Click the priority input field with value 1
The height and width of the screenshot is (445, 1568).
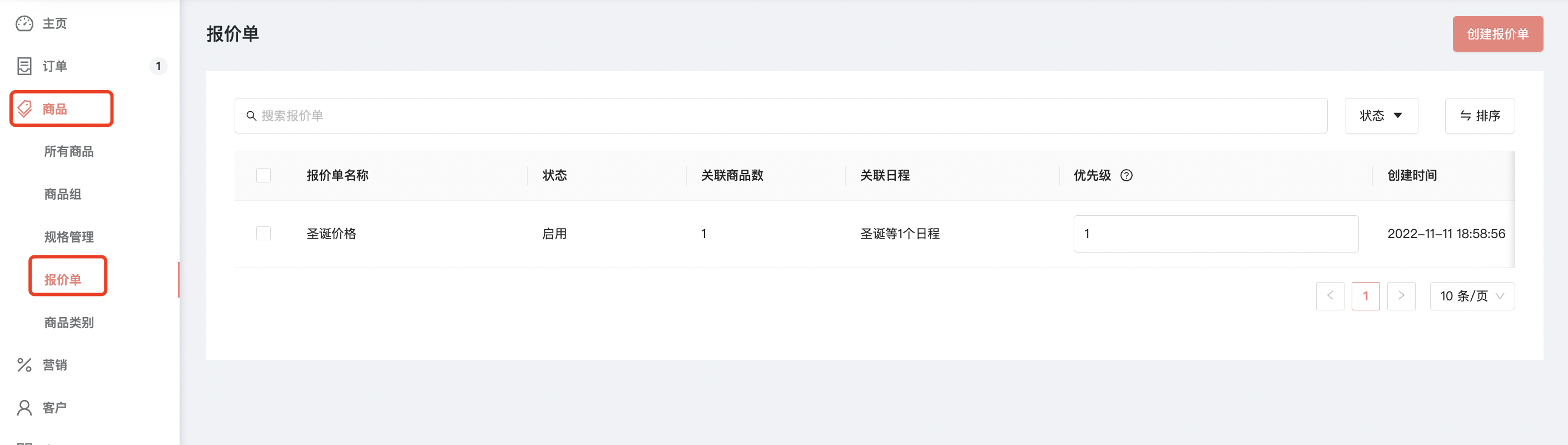tap(1215, 234)
